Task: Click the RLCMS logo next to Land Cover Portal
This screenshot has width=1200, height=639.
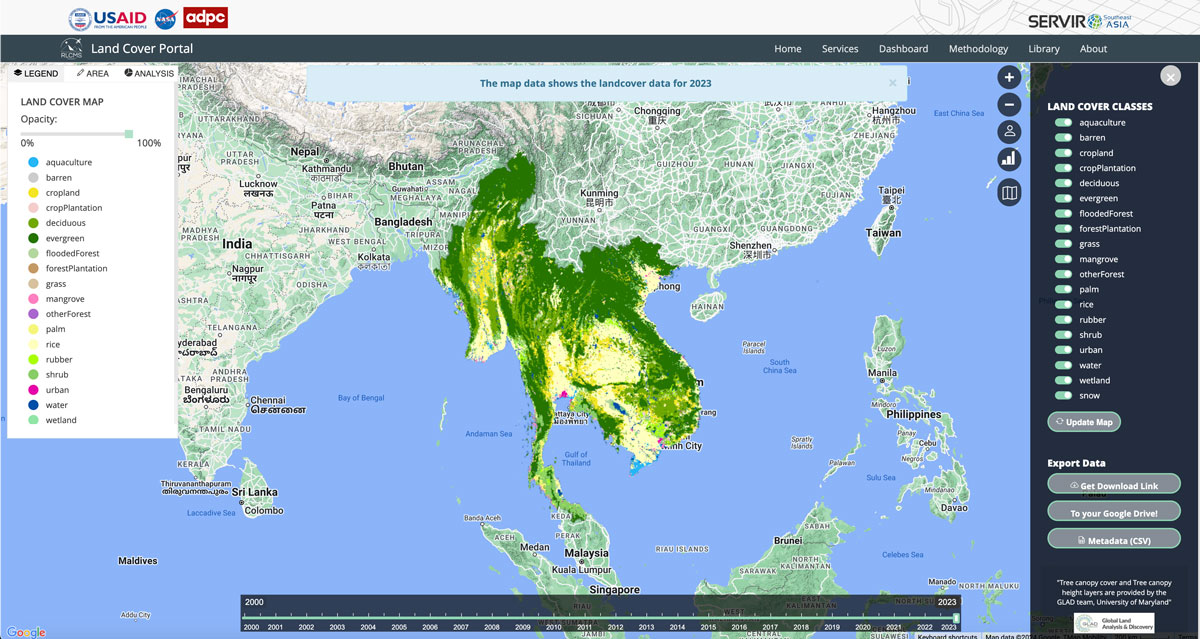Action: (x=70, y=47)
